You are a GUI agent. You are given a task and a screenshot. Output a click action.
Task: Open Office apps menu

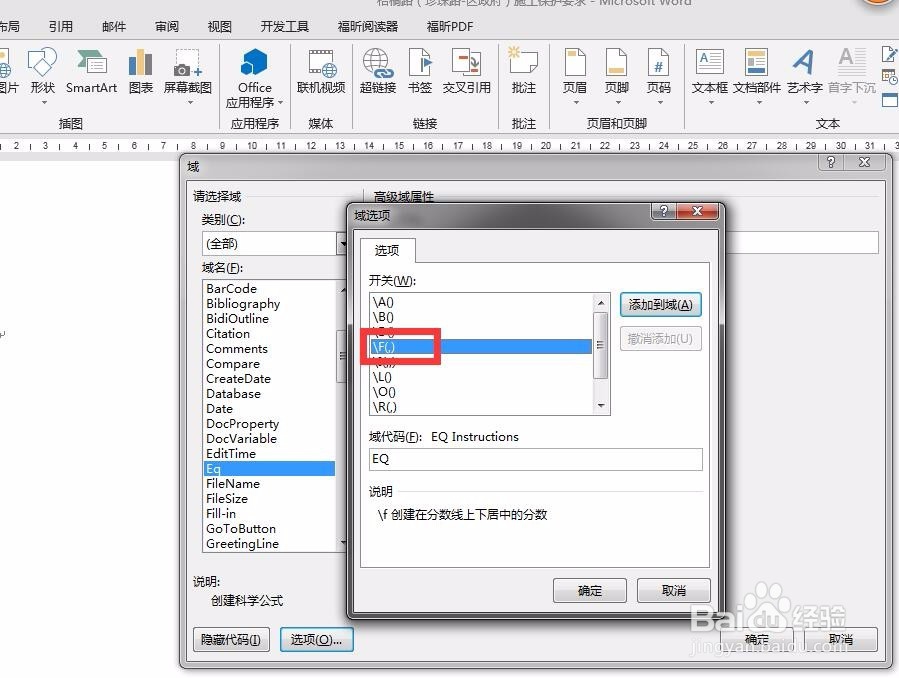(255, 78)
